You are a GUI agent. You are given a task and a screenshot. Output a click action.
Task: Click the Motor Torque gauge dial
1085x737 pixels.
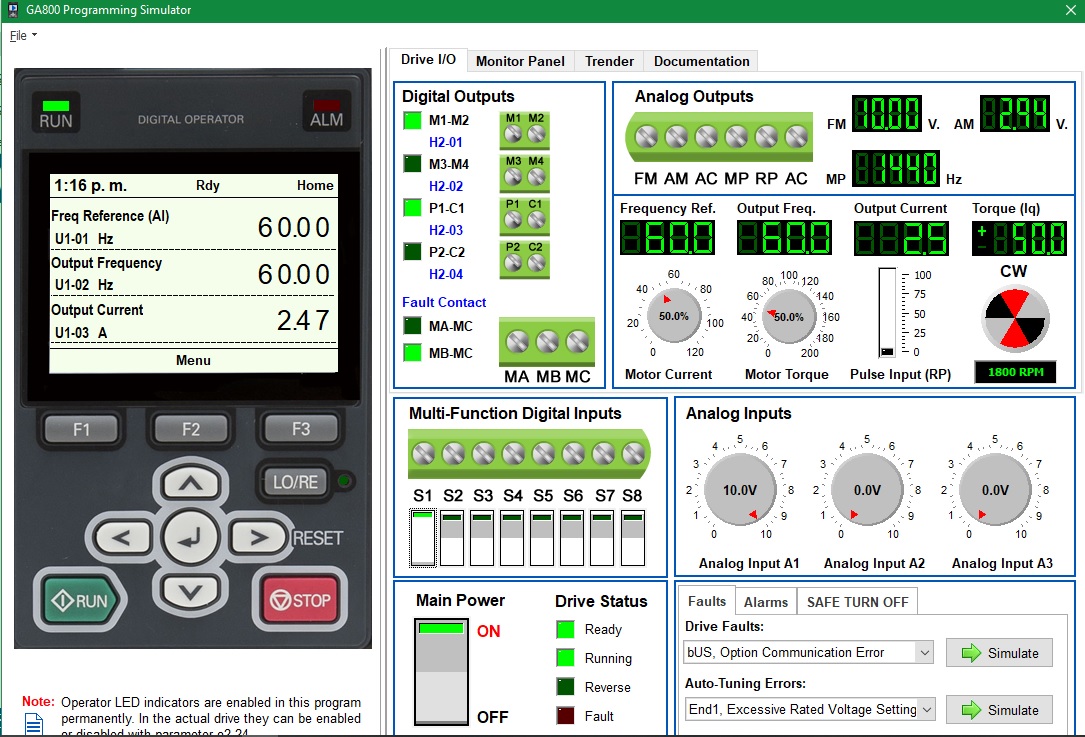[x=788, y=316]
